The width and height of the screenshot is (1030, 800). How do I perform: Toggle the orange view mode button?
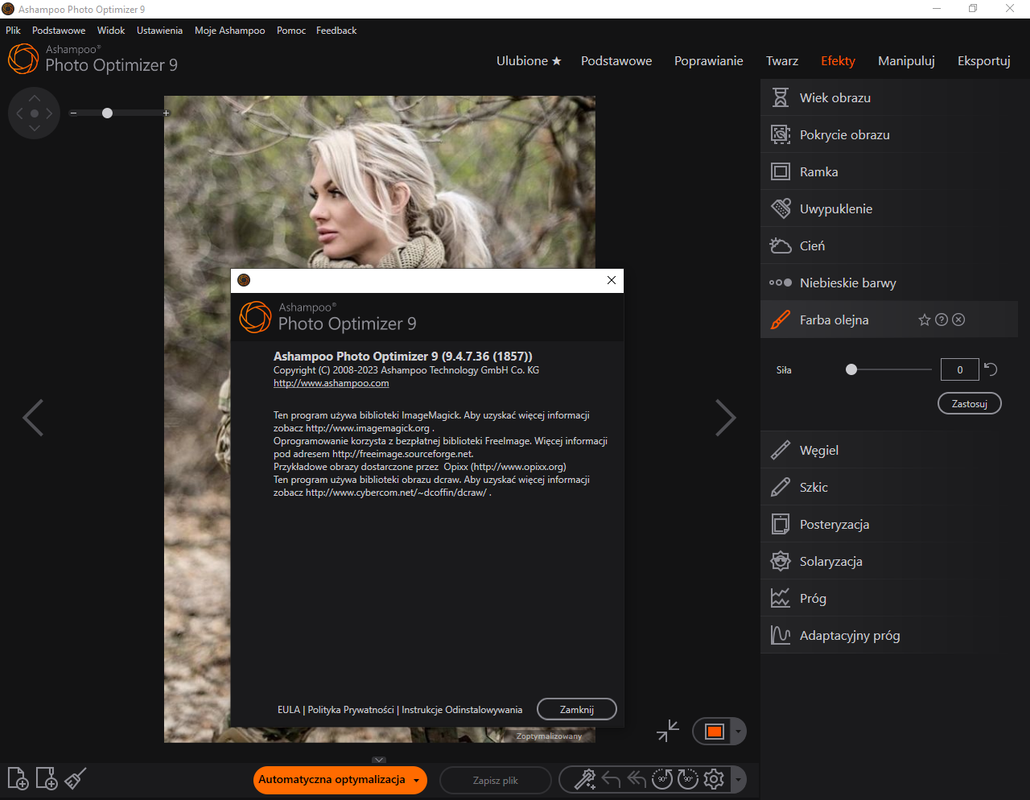(714, 732)
